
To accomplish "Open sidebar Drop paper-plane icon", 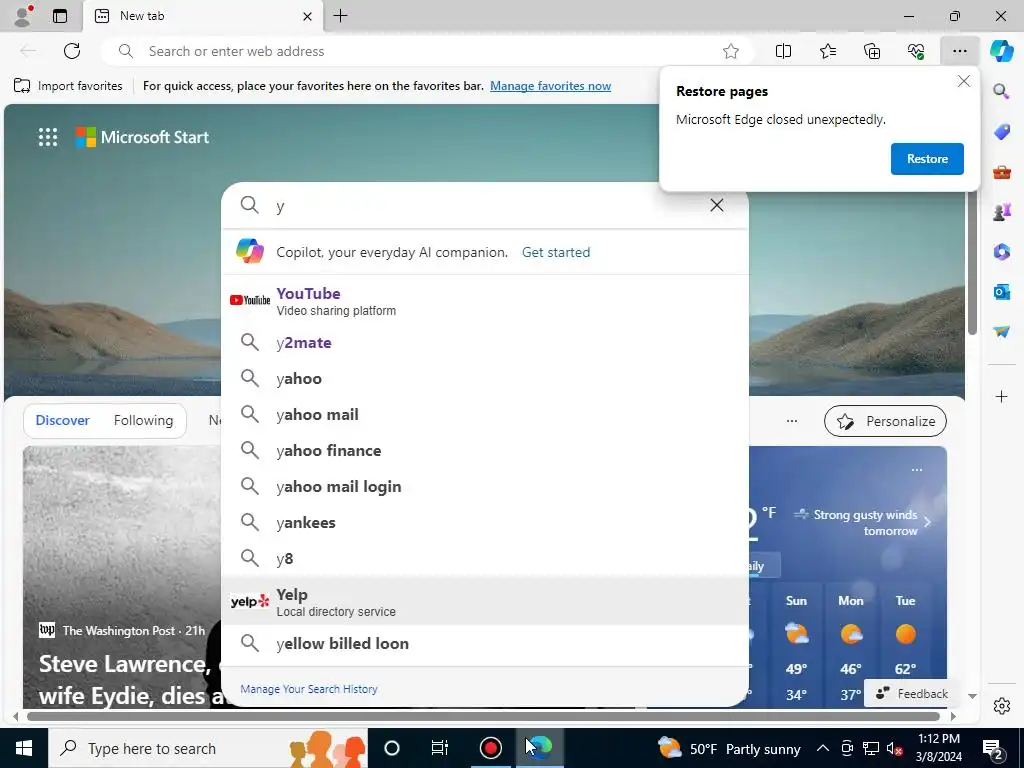I will point(1001,332).
